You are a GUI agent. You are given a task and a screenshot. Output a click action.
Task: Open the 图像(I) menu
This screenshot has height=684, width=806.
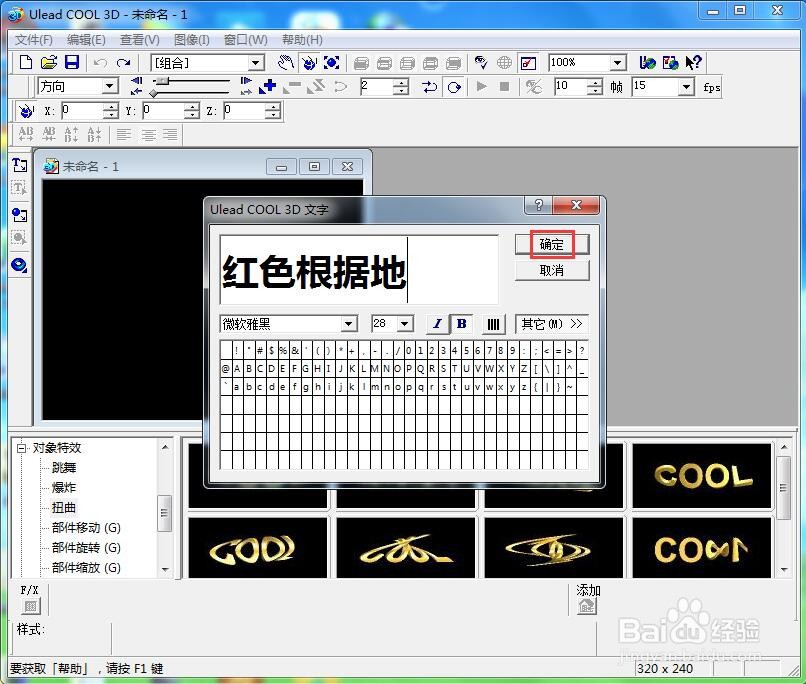(x=191, y=40)
